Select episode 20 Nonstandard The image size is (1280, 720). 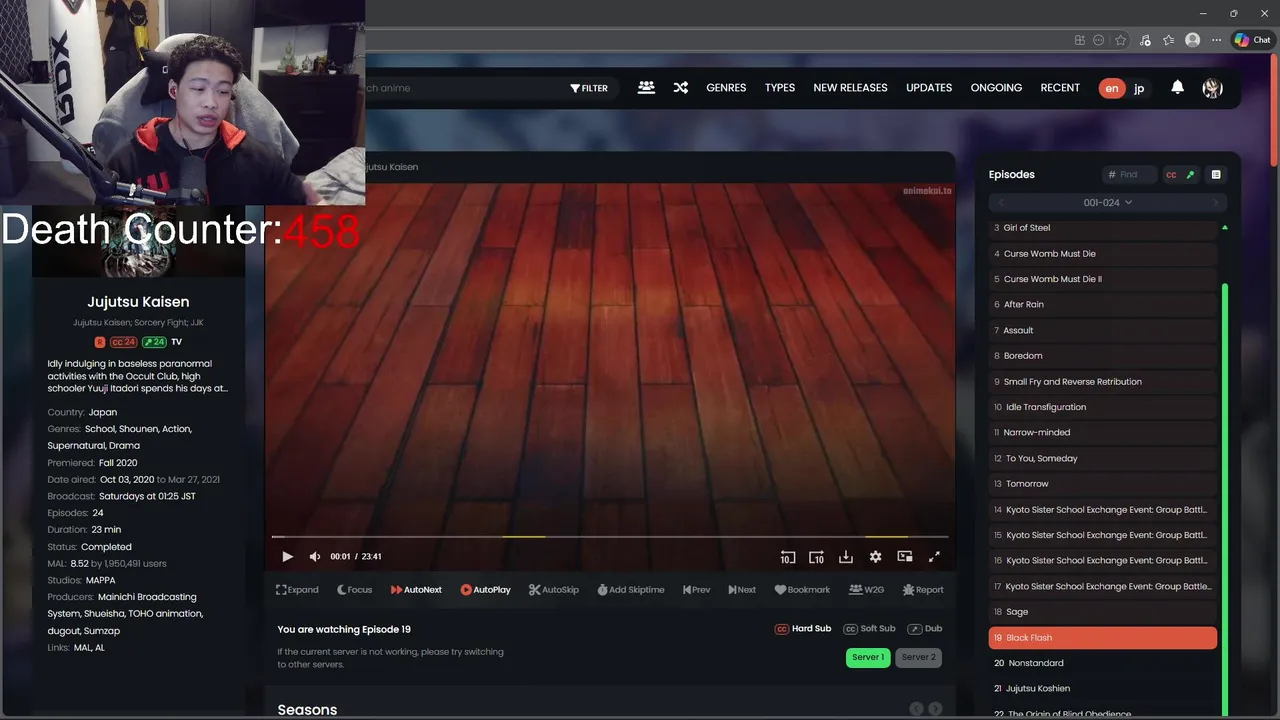(x=1102, y=663)
